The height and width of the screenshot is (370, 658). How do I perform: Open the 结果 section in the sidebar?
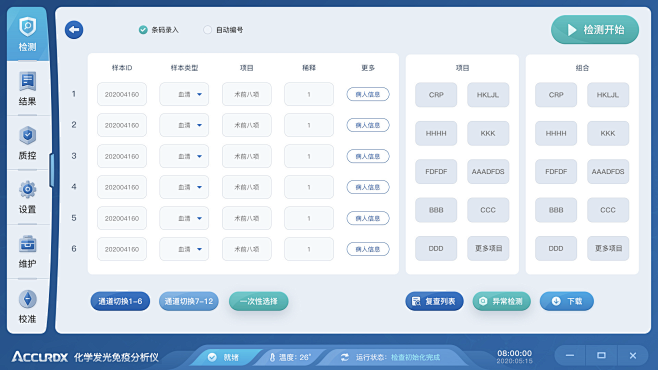(x=27, y=89)
